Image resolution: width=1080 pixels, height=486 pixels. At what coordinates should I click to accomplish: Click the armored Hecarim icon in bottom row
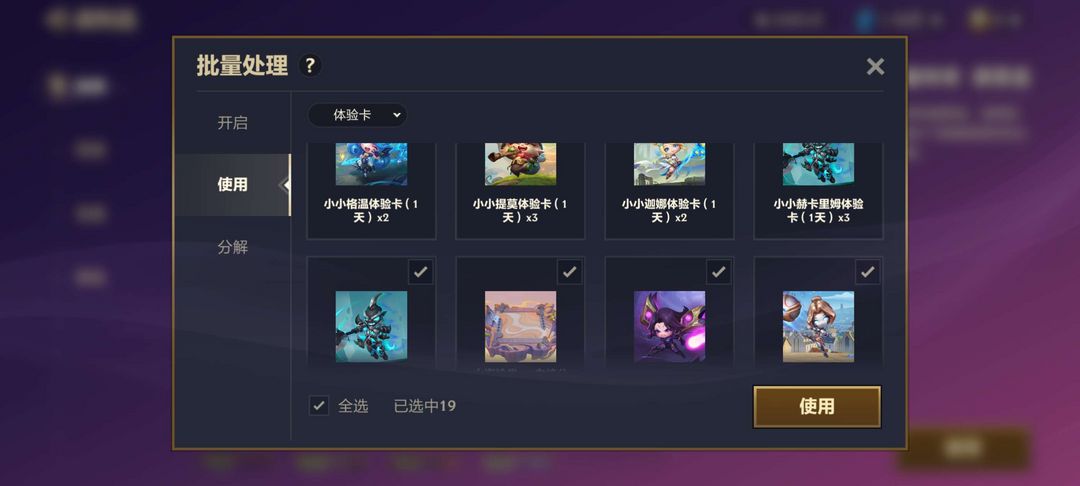click(x=371, y=326)
